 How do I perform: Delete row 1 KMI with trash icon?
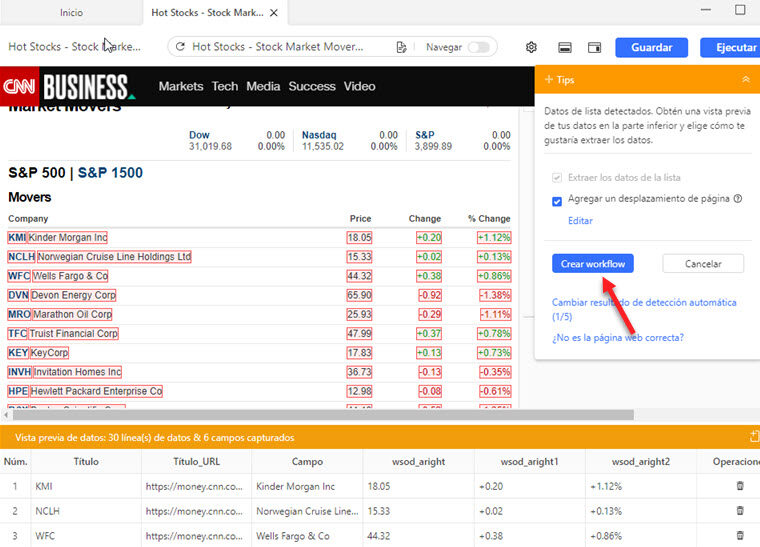[740, 485]
